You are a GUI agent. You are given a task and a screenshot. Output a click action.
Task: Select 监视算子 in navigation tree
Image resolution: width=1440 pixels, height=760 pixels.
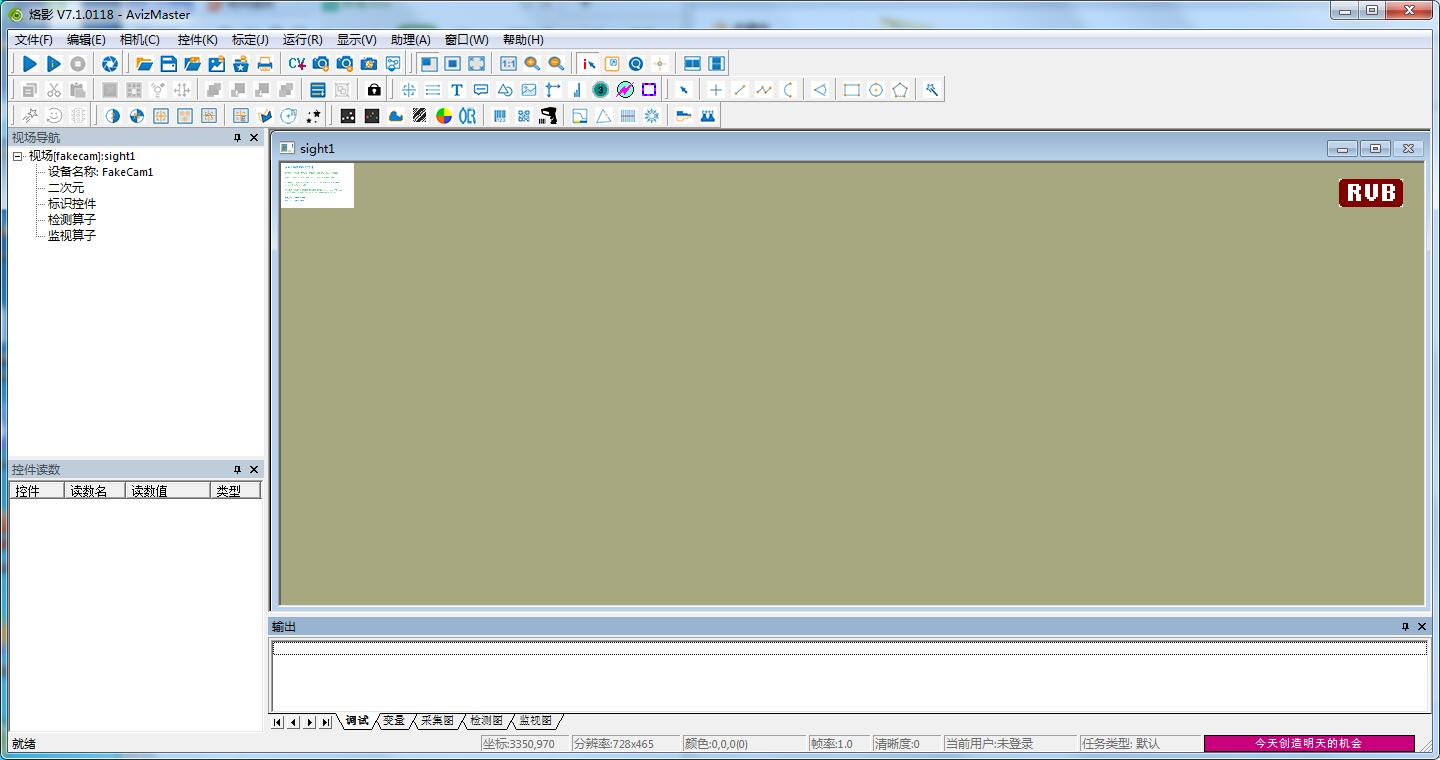72,236
